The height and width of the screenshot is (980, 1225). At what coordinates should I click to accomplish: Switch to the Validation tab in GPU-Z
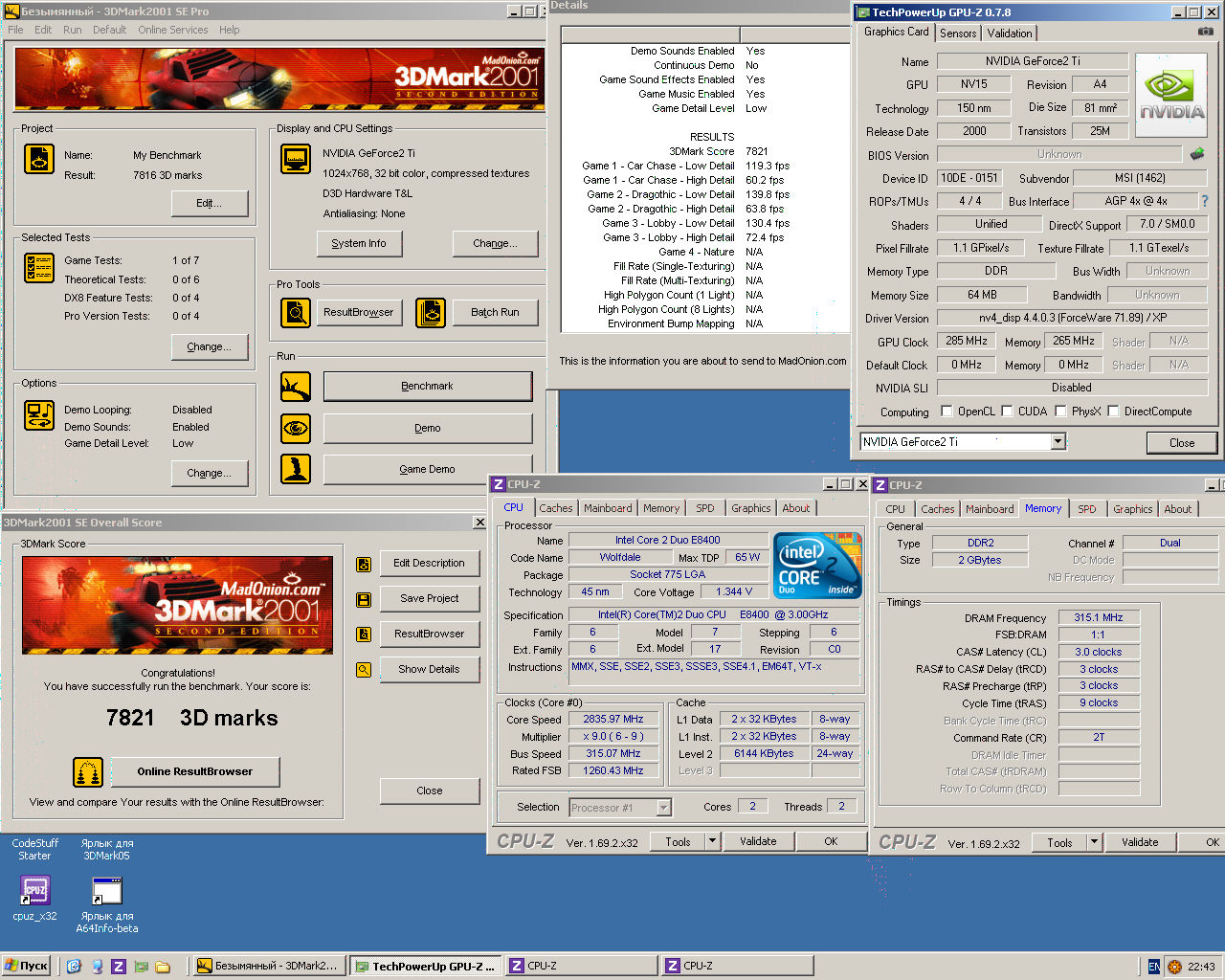(1010, 33)
